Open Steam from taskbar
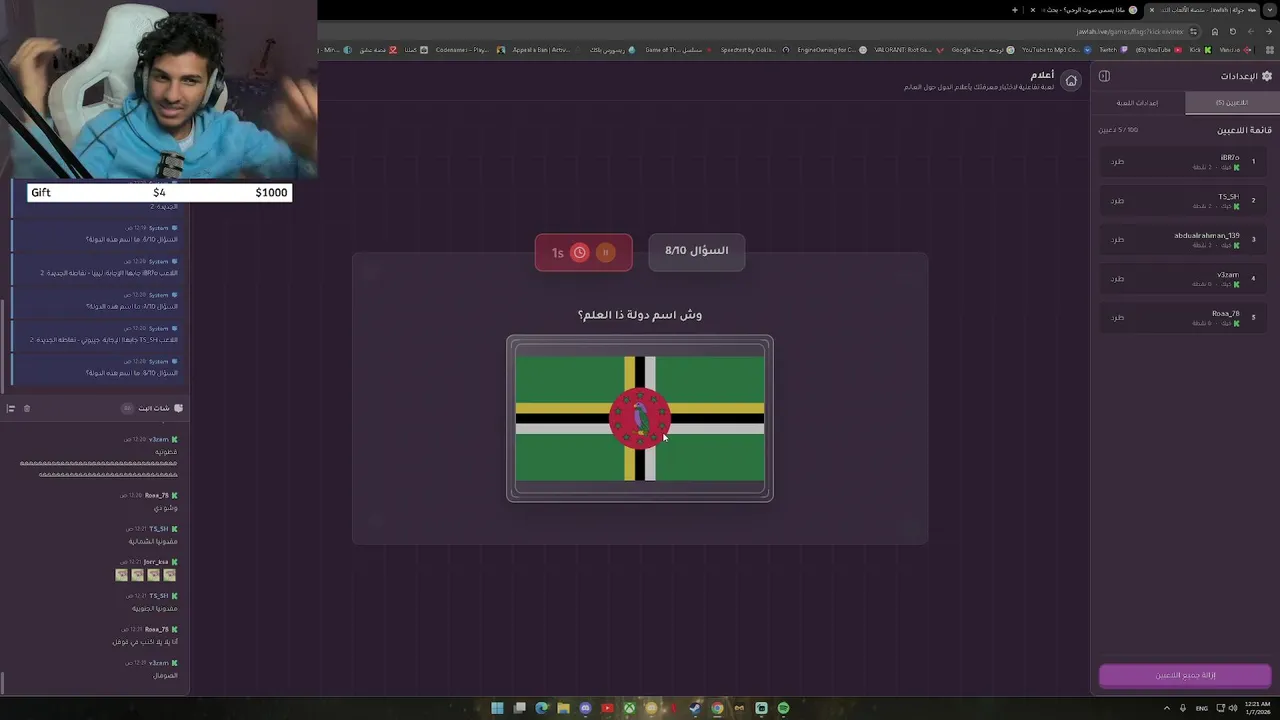This screenshot has height=720, width=1280. [x=695, y=708]
